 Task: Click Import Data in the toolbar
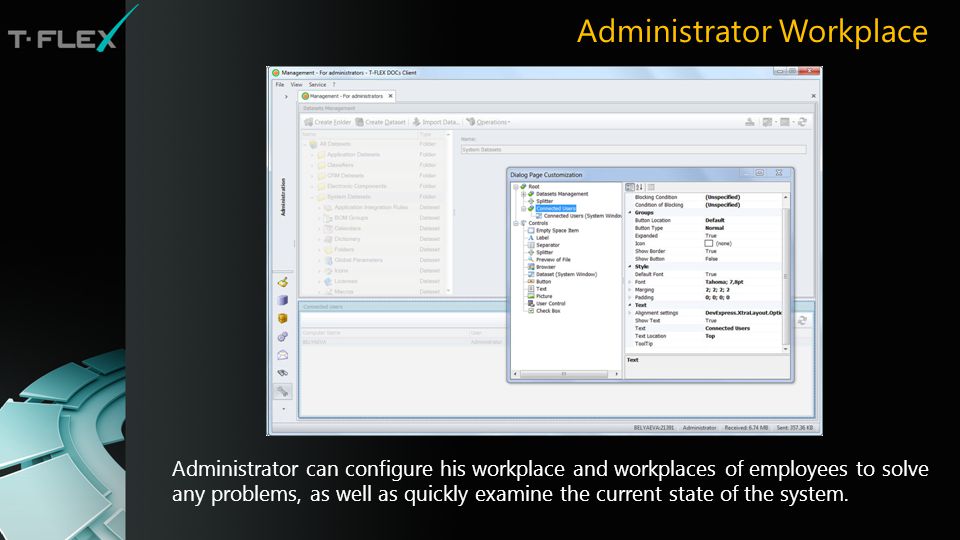pos(435,122)
